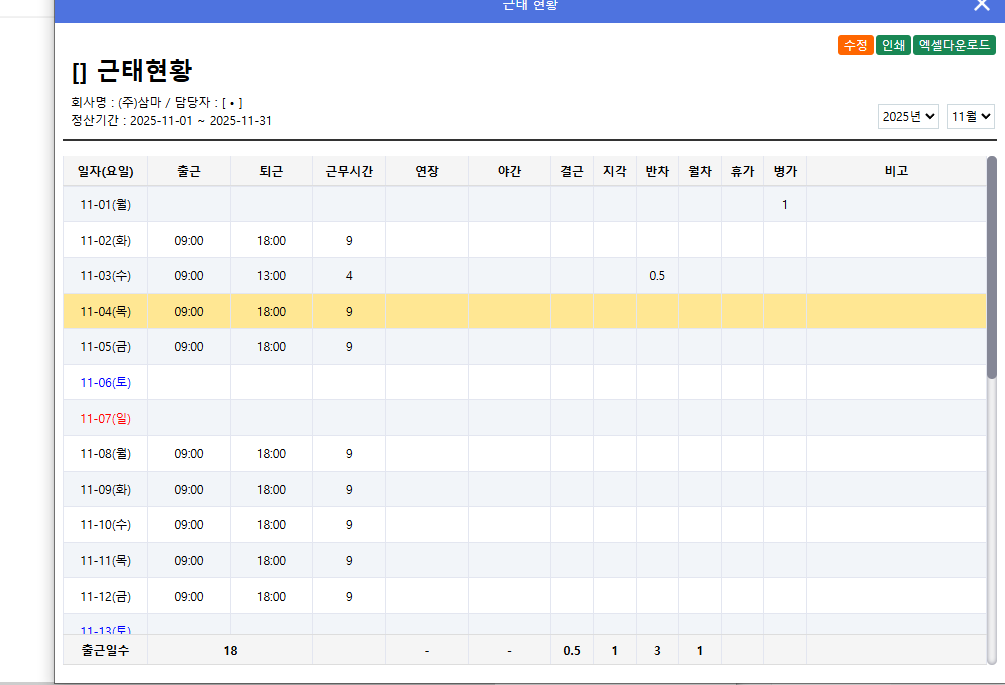Viewport: 1005px width, 685px height.
Task: Open the month dropdown showing 11월
Action: [969, 116]
